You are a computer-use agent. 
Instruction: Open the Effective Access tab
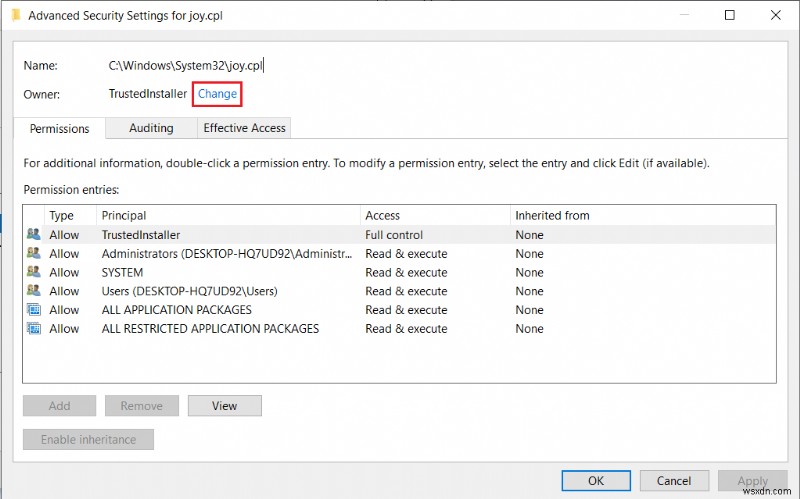pyautogui.click(x=244, y=128)
